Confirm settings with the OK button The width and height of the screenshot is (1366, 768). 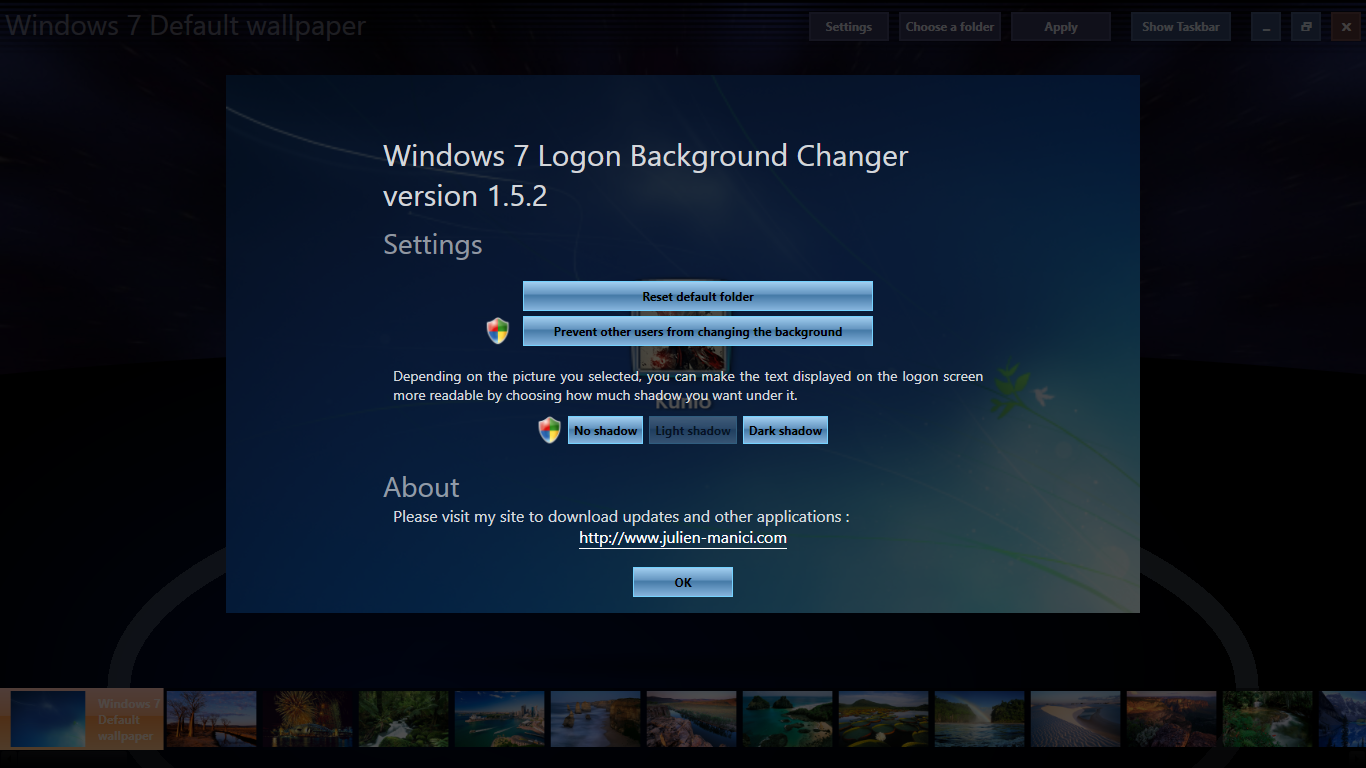click(x=682, y=581)
